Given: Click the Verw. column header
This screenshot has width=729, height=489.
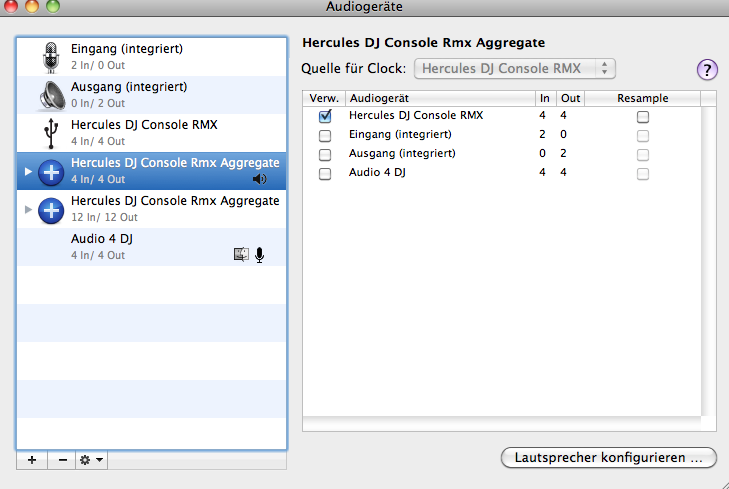Looking at the screenshot, I should [x=324, y=98].
